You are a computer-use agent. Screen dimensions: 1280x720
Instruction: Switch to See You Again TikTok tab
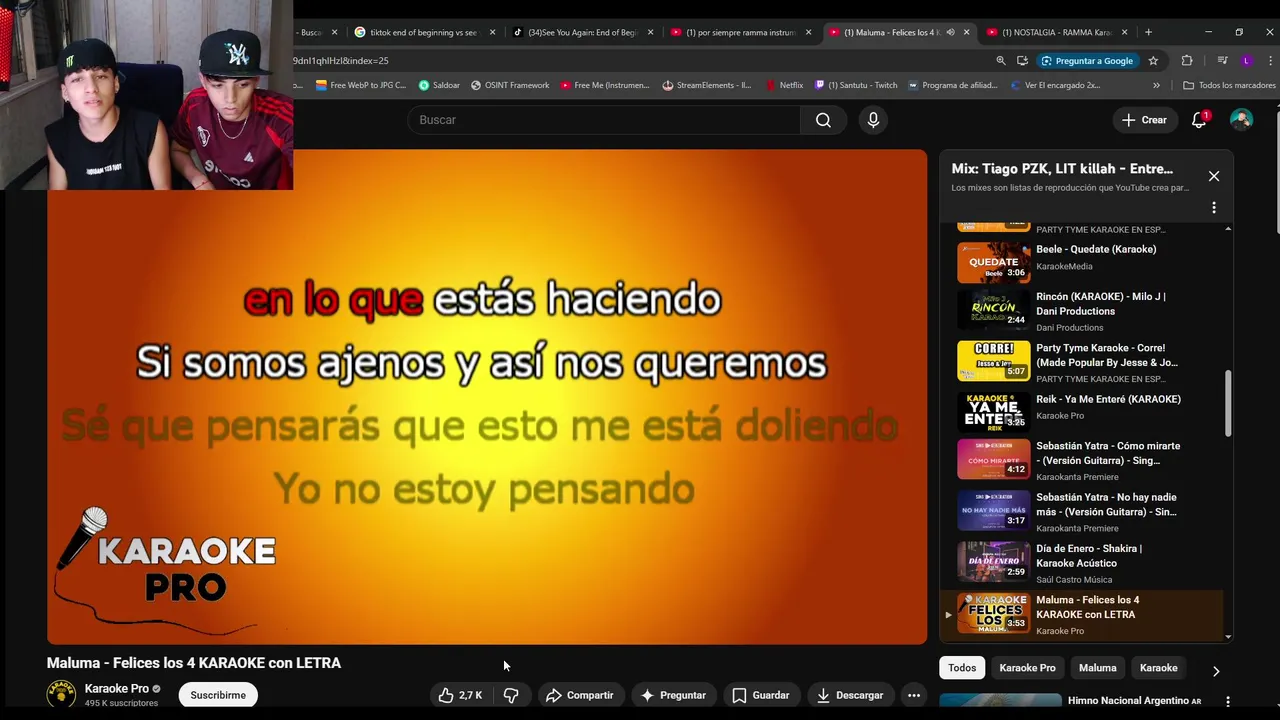tap(580, 32)
